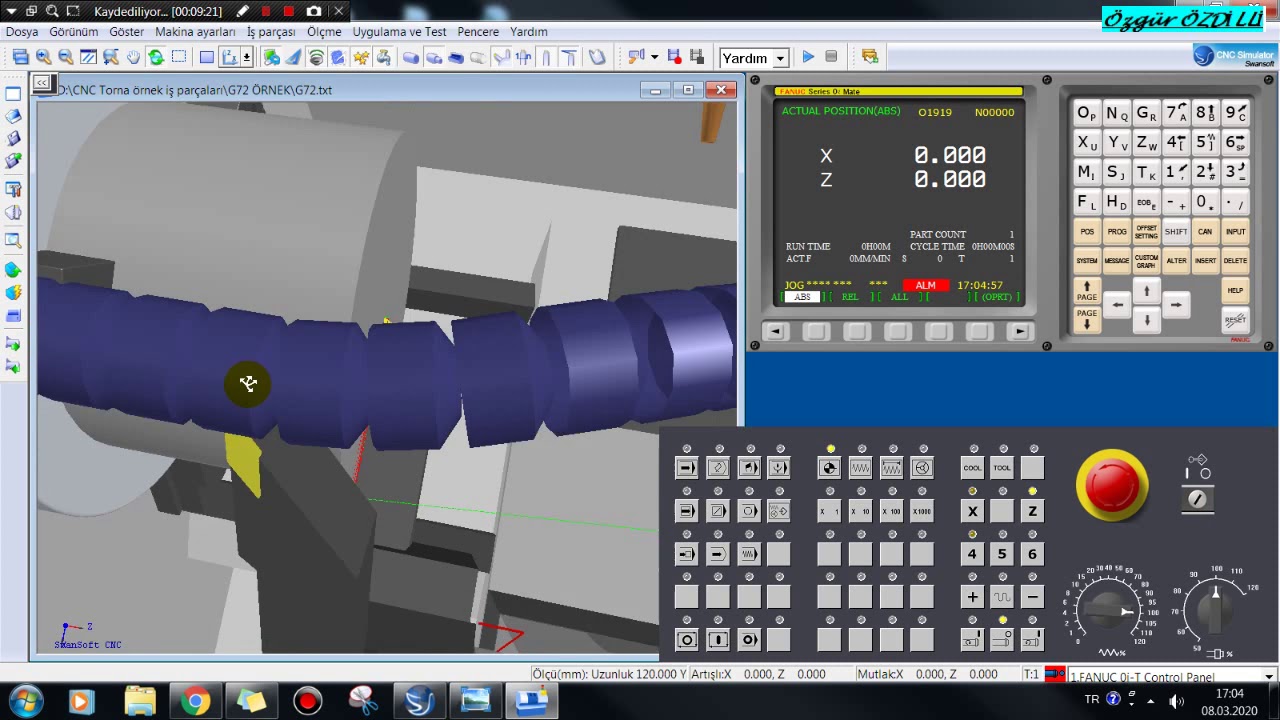Click the minus jog direction button
This screenshot has width=1280, height=720.
(x=1032, y=597)
